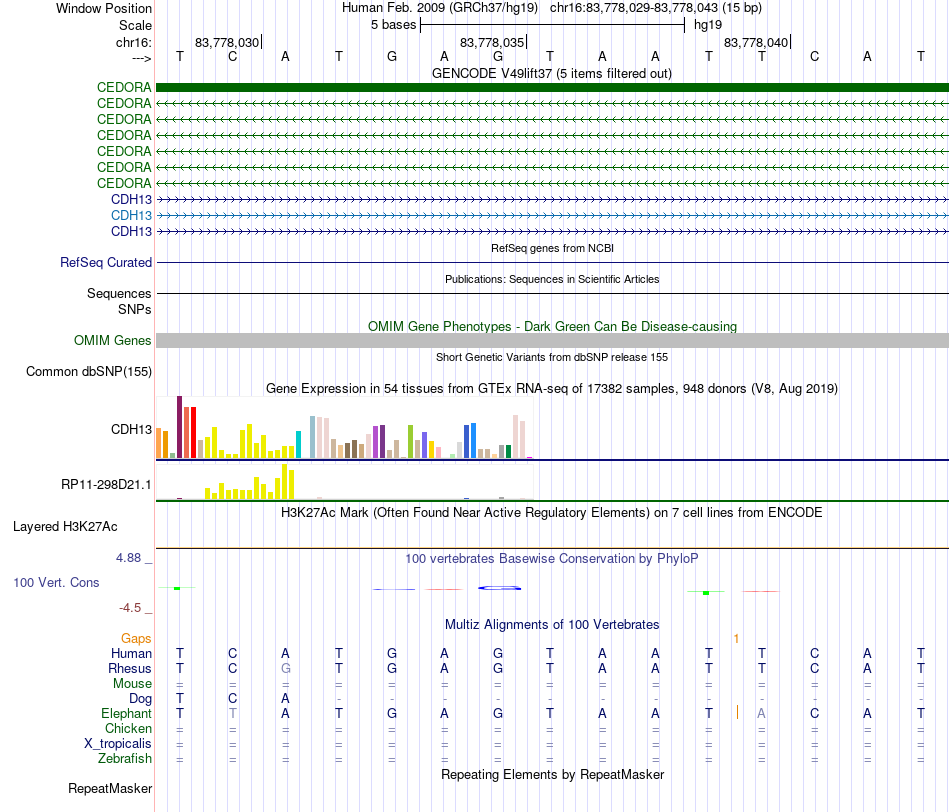Image resolution: width=950 pixels, height=812 pixels.
Task: Click the Elephant alignment row label
Action: [x=126, y=713]
